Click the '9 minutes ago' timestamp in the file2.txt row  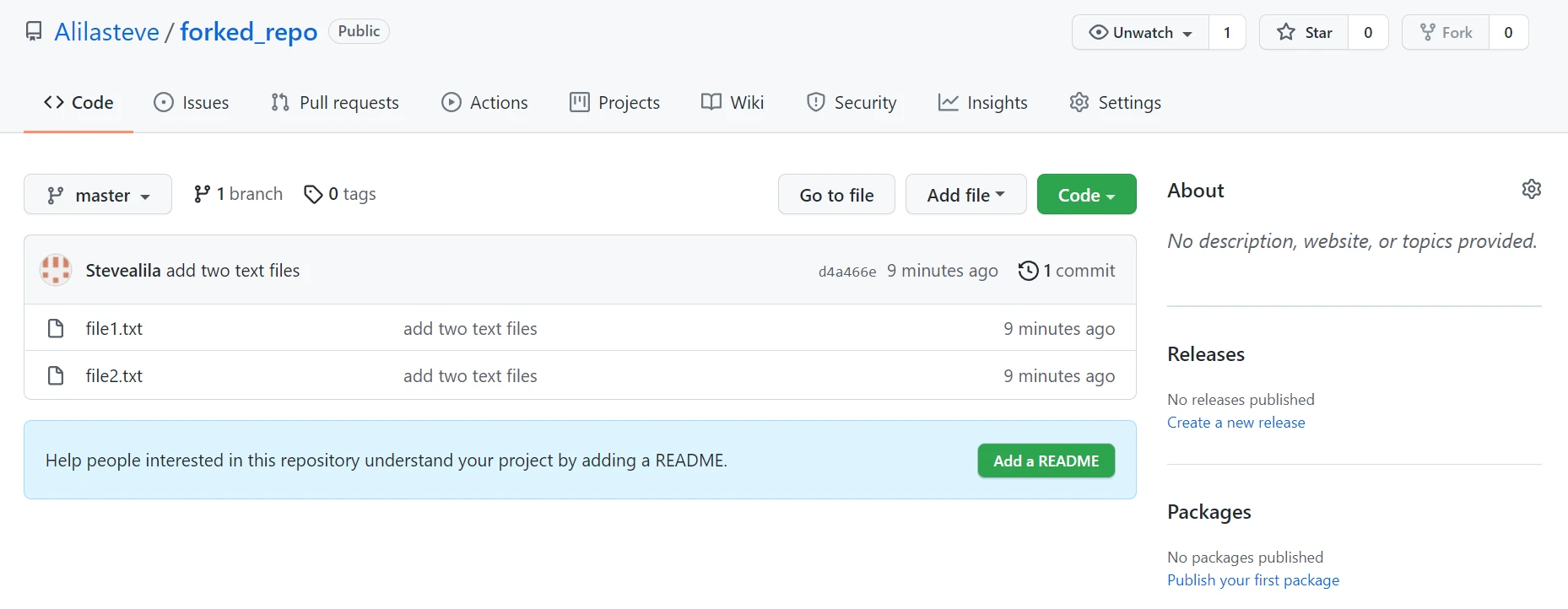click(1059, 376)
